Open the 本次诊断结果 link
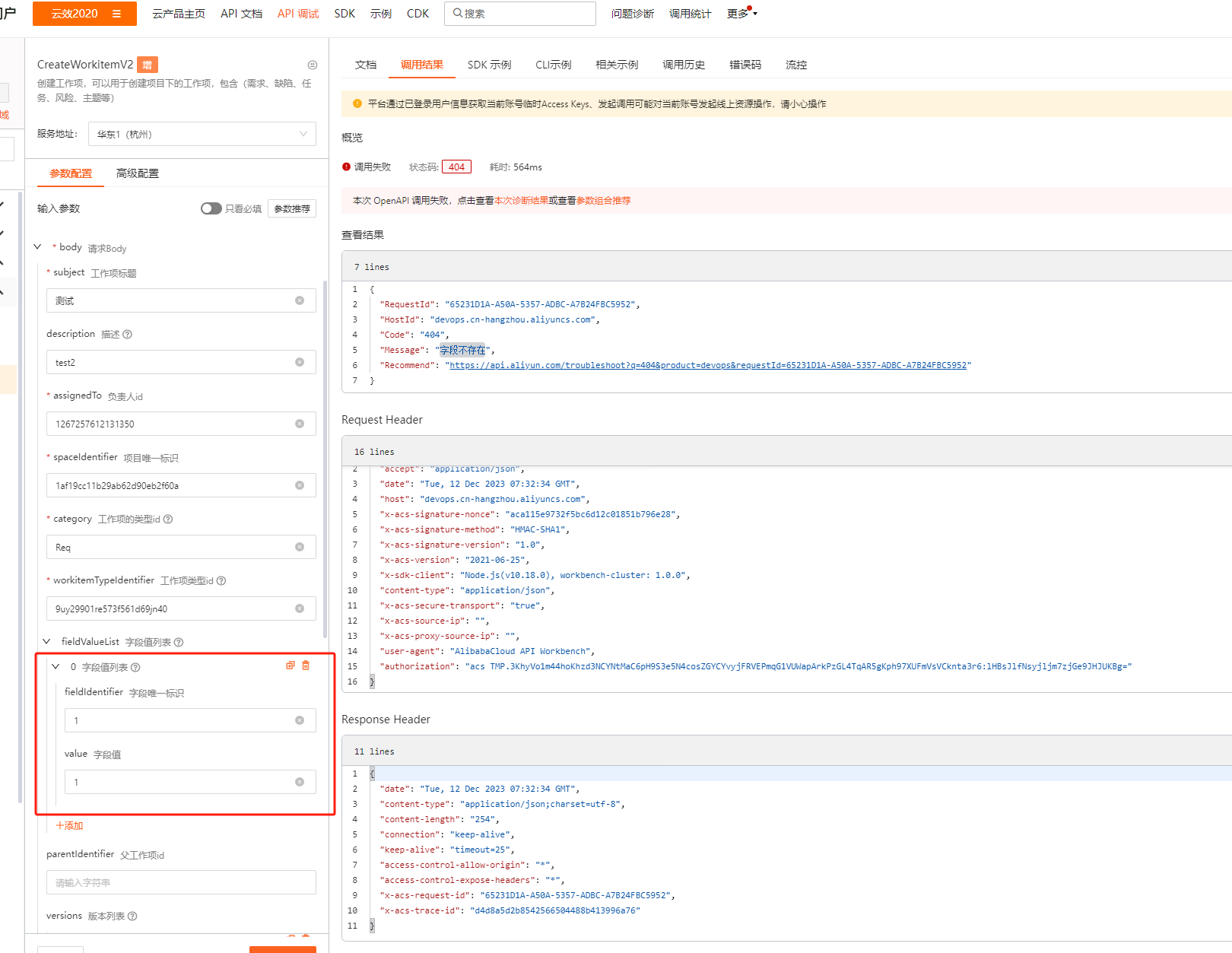 click(x=521, y=201)
